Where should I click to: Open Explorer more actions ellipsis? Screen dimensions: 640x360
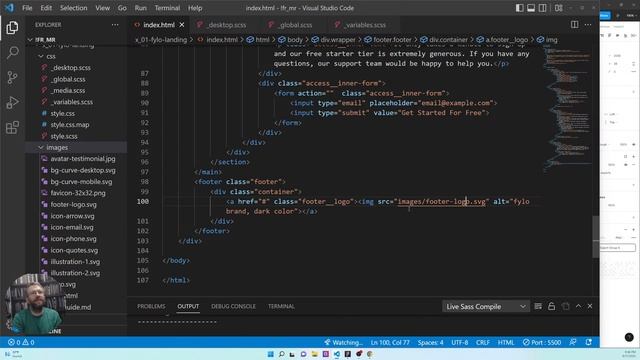click(115, 25)
